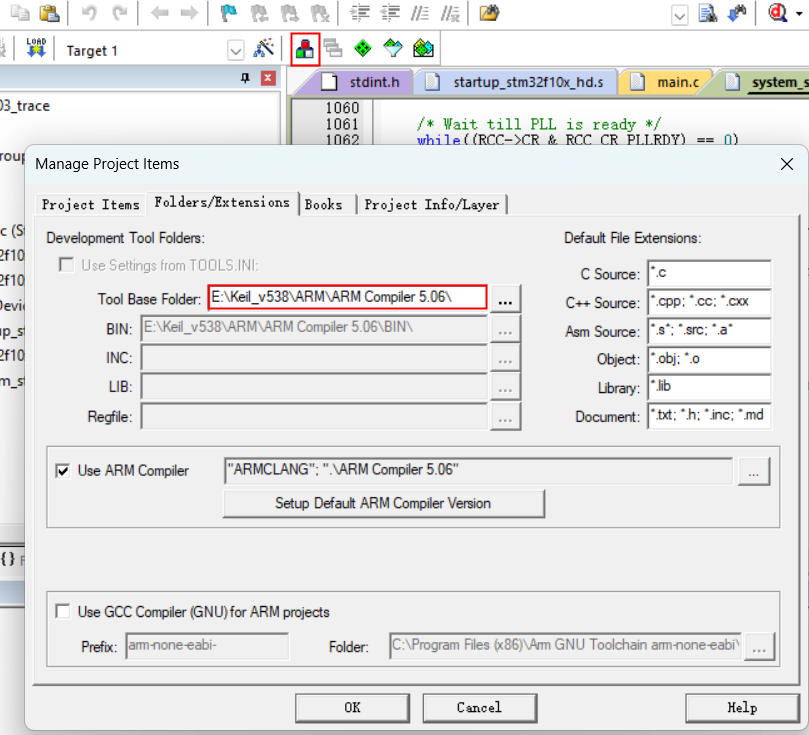
Task: Open the ARM Compiler list browse button
Action: pyautogui.click(x=754, y=471)
